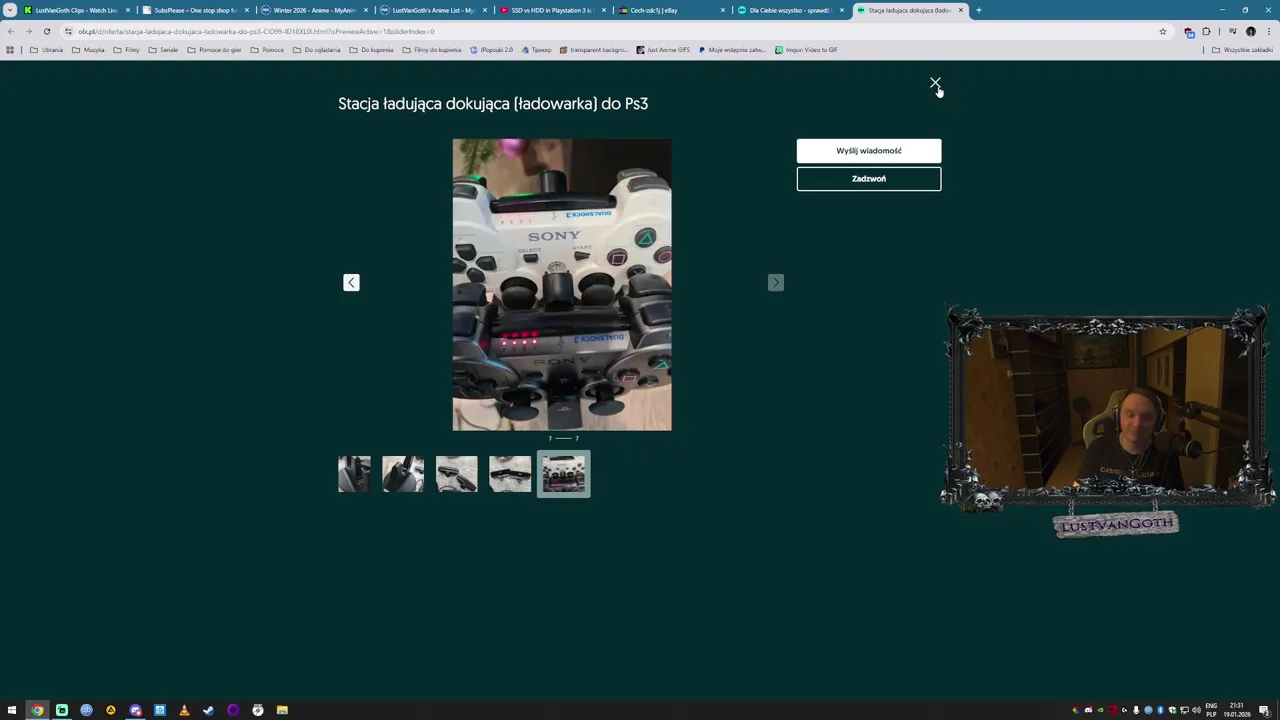Click the address bar URL

point(256,31)
